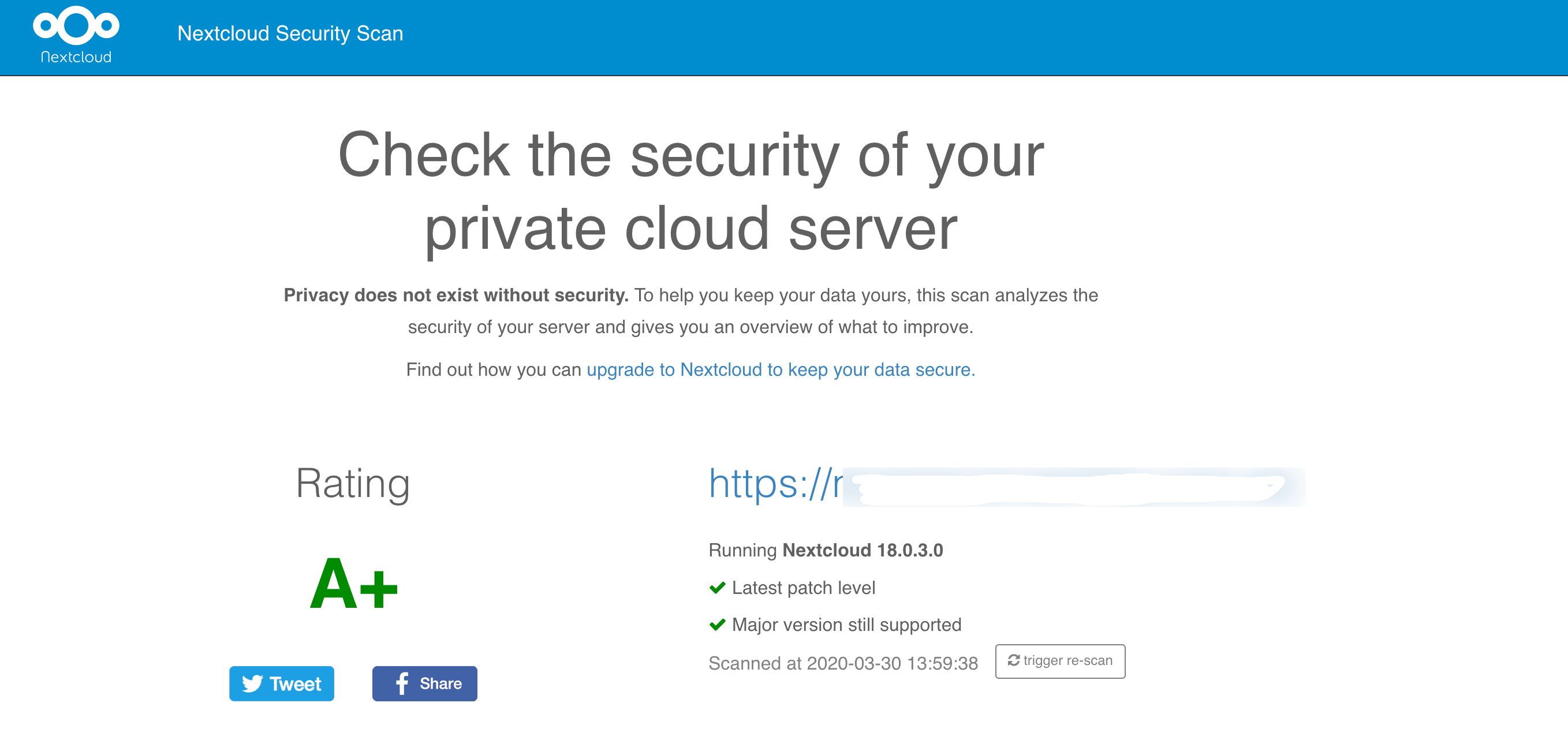The image size is (1568, 740).
Task: Click the Facebook f icon
Action: point(402,683)
